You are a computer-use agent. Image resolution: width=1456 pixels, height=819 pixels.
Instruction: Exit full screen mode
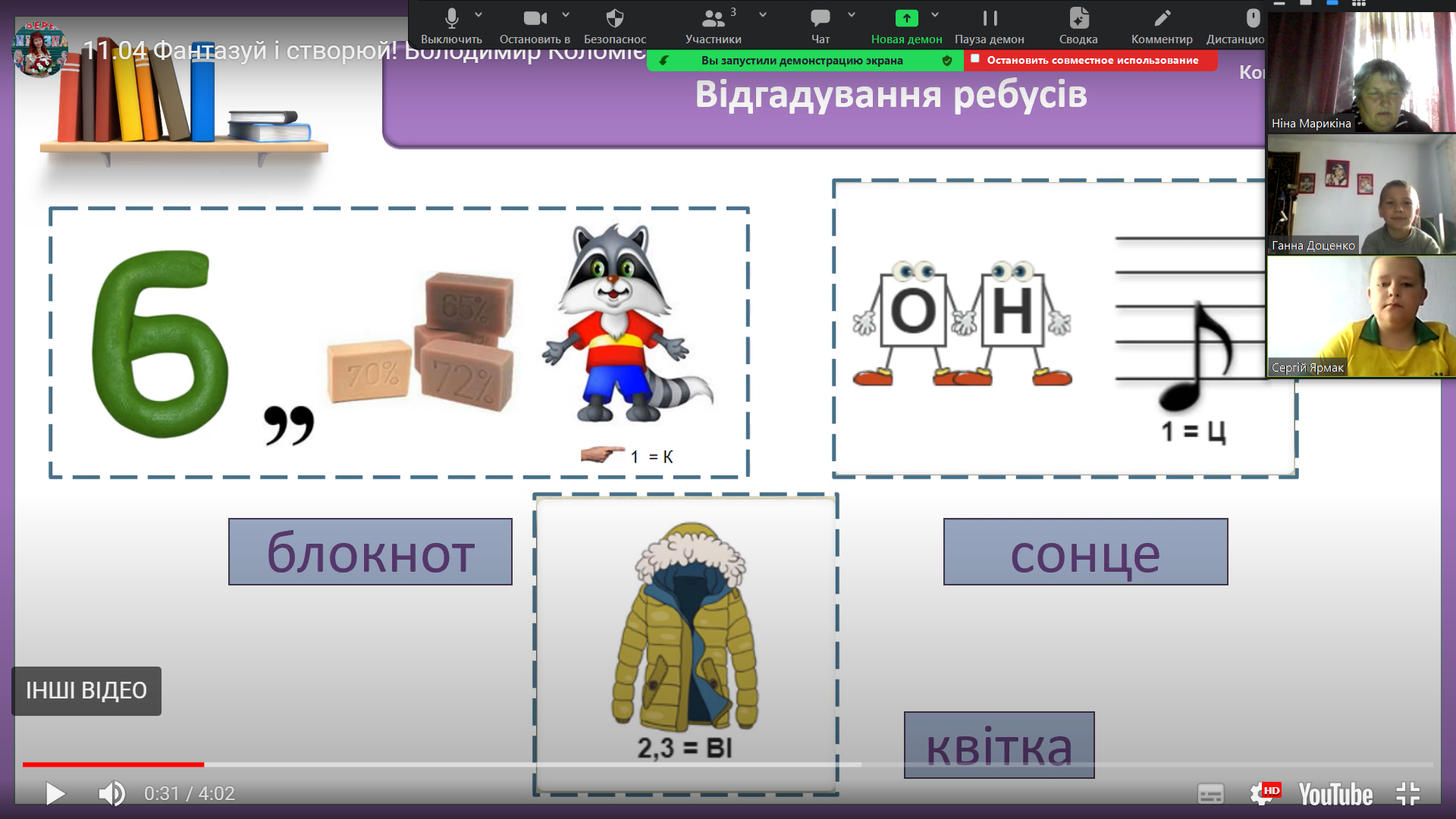coord(1408,794)
